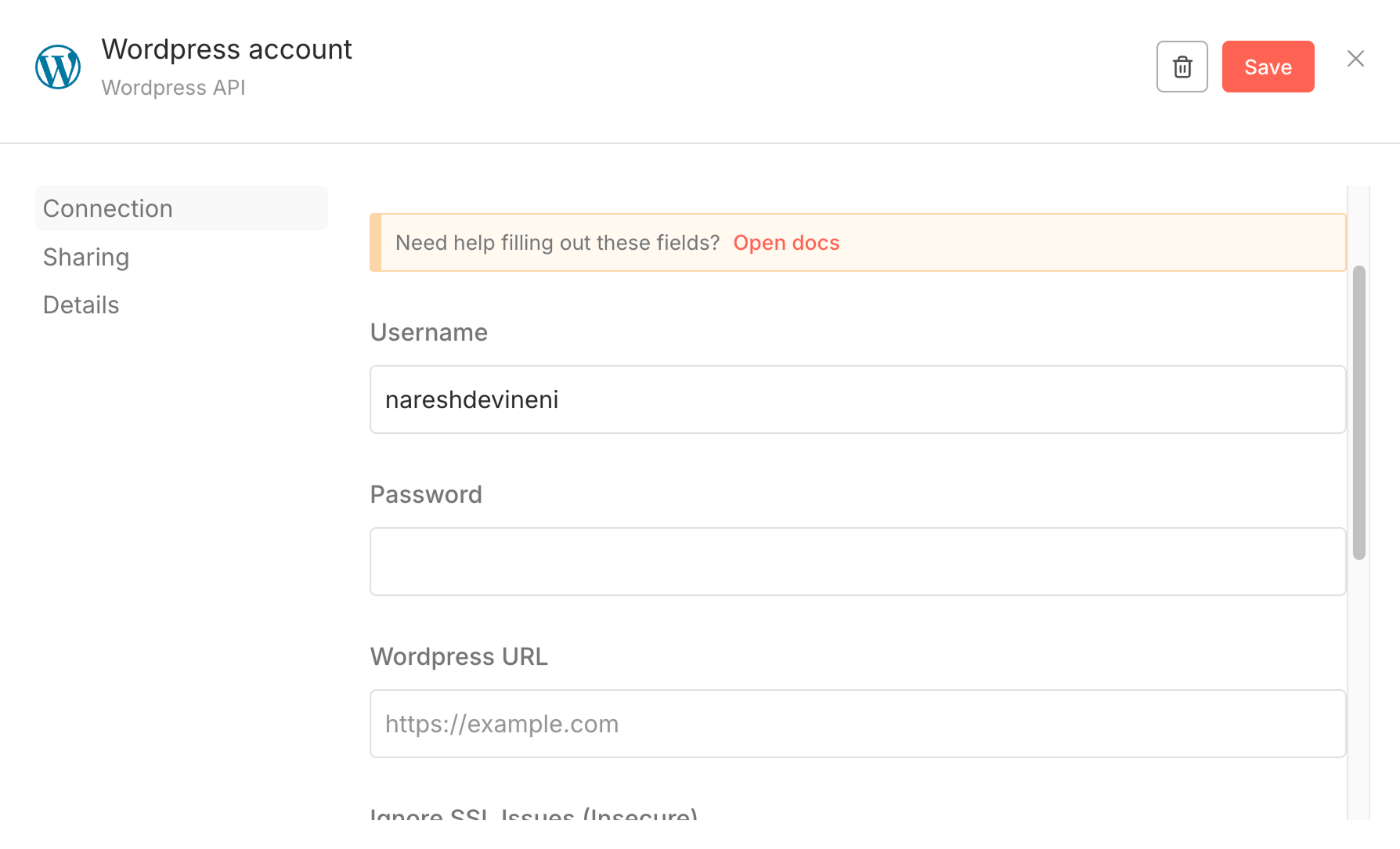The height and width of the screenshot is (849, 1400).
Task: Switch to the Connection tab
Action: [x=108, y=208]
